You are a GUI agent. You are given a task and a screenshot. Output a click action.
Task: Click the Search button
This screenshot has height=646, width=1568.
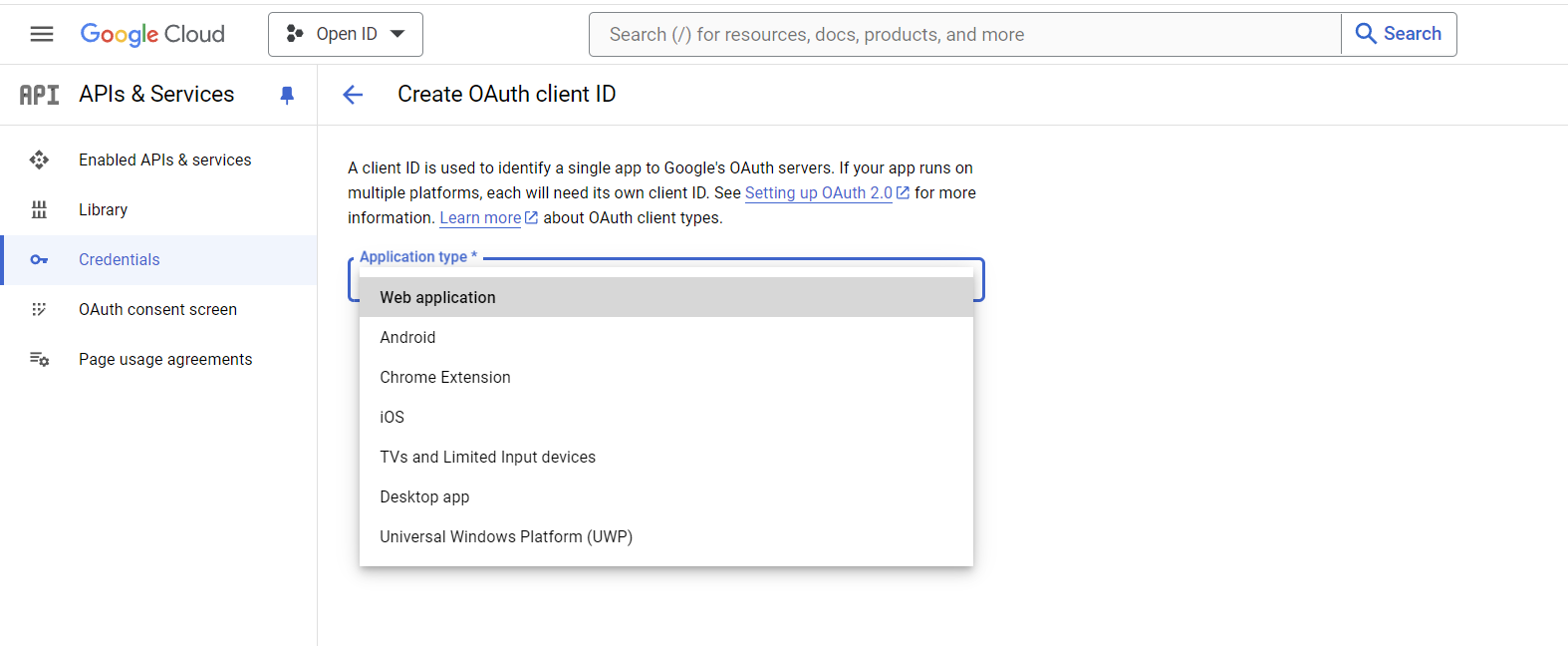(x=1399, y=34)
